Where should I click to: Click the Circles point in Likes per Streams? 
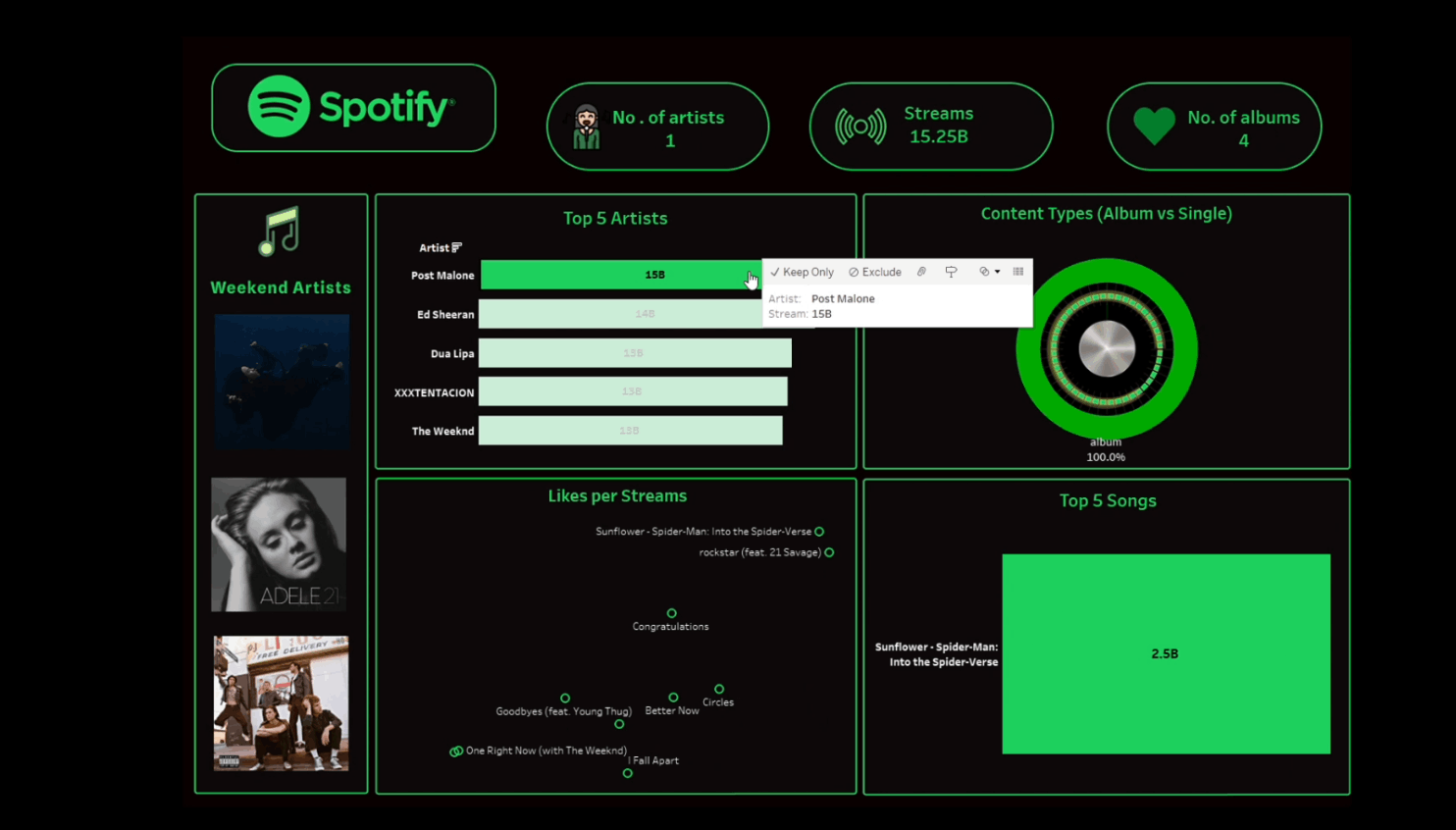click(719, 689)
